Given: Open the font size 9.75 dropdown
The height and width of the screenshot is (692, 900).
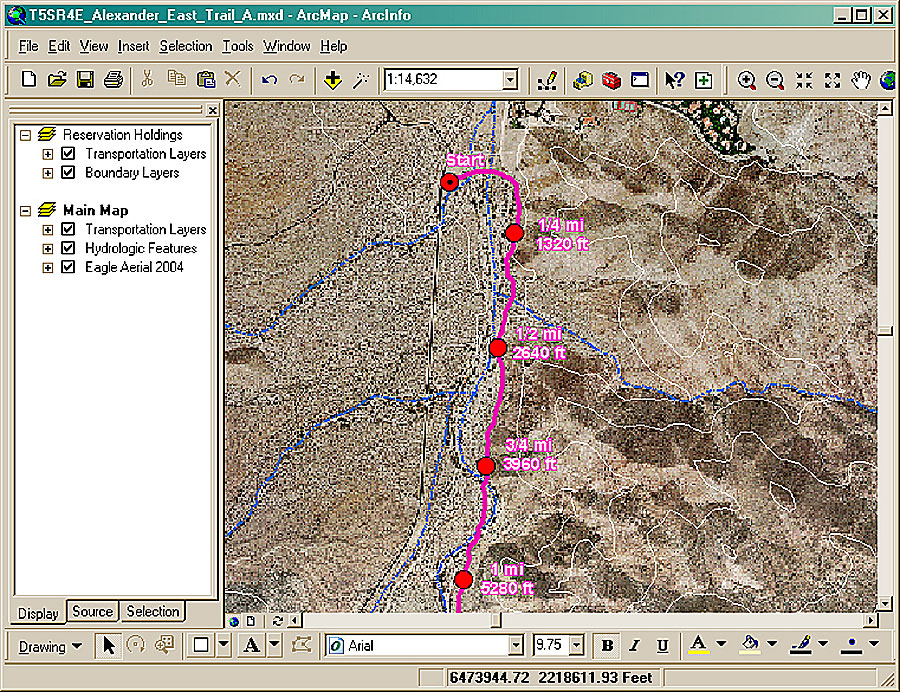Looking at the screenshot, I should (576, 646).
